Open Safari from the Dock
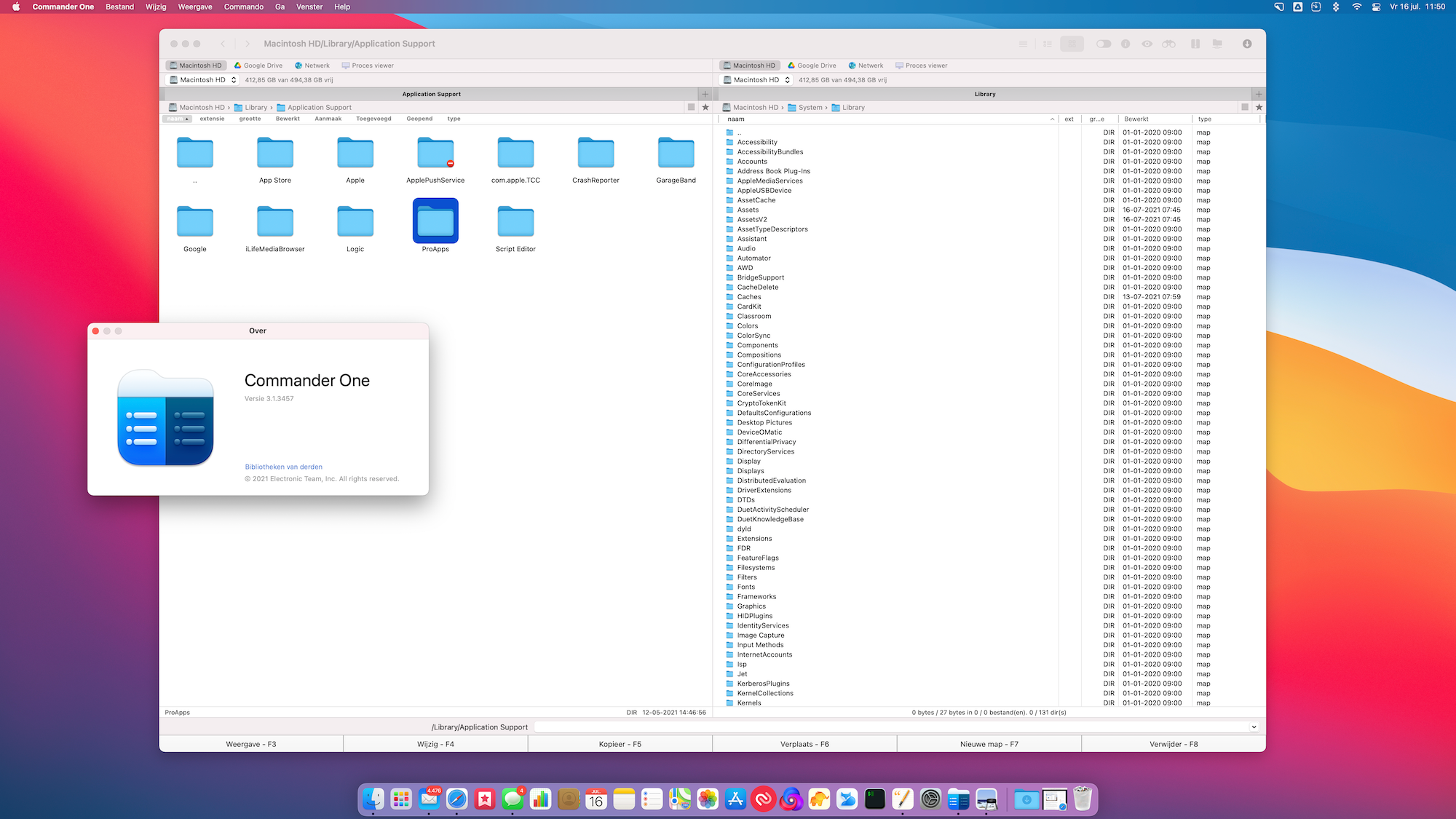The width and height of the screenshot is (1456, 819). (x=457, y=799)
